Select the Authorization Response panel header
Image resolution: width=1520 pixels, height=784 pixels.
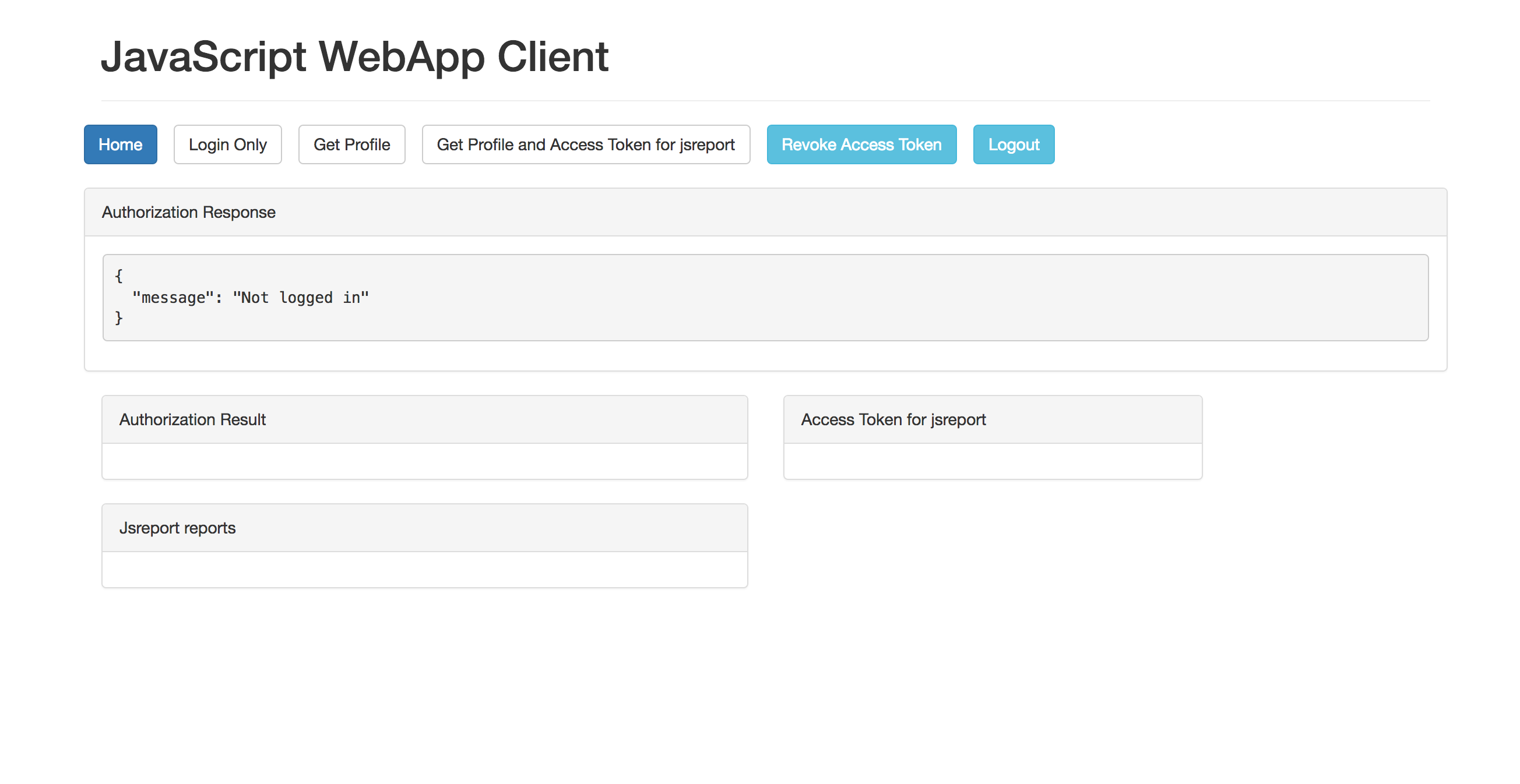[x=188, y=213]
